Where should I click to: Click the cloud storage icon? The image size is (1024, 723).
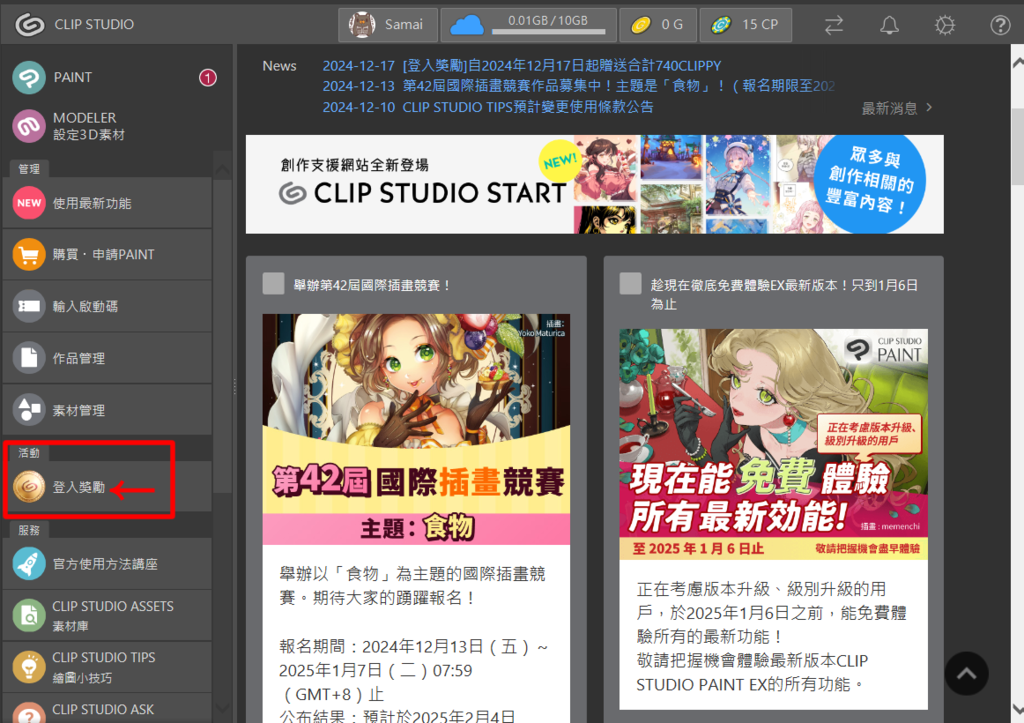(x=466, y=25)
